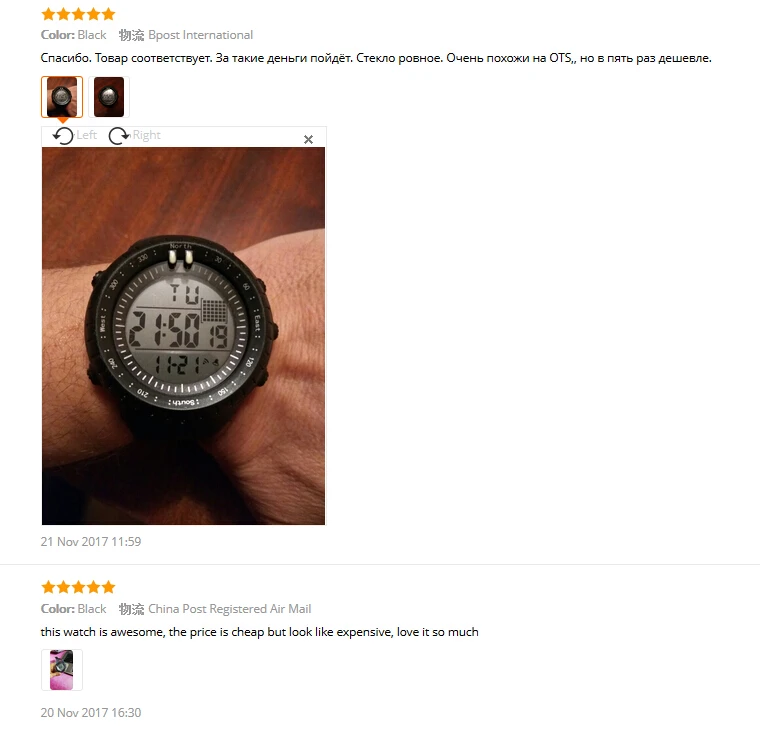Click the enlarged wrist watch photo
Screen dimensions: 760x732
pos(183,336)
